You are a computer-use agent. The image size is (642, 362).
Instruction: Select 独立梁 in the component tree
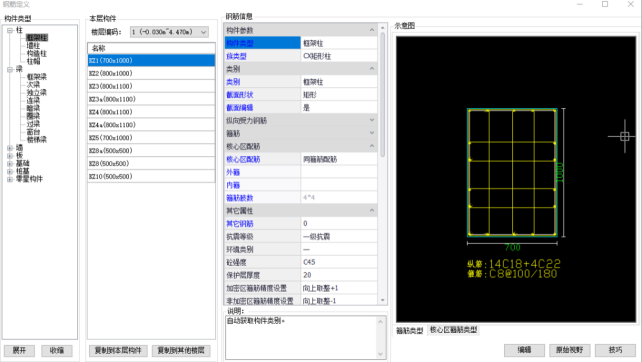tap(37, 93)
